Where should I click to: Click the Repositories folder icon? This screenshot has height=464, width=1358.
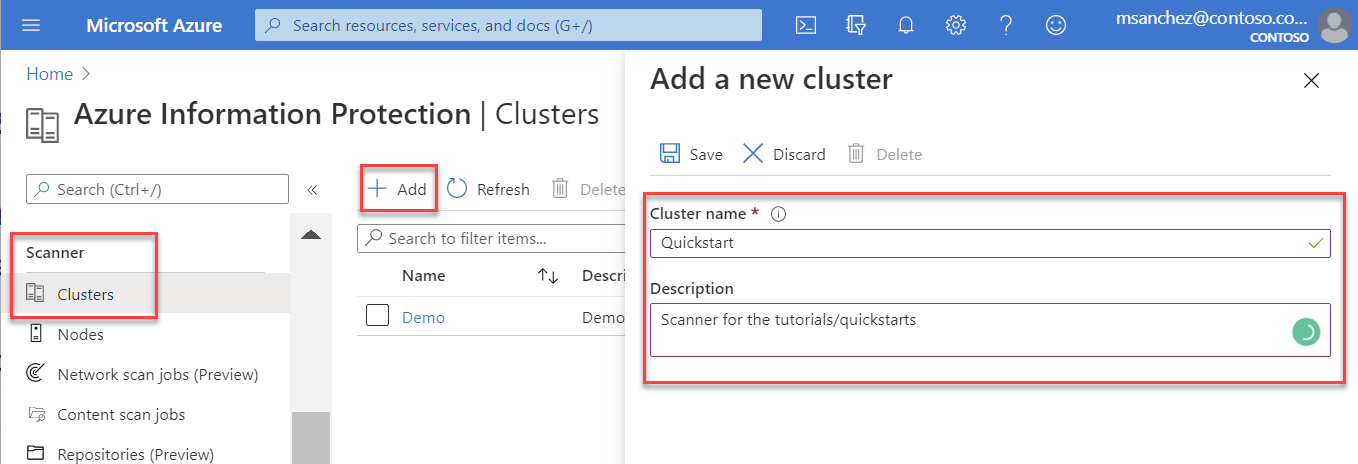tap(36, 454)
